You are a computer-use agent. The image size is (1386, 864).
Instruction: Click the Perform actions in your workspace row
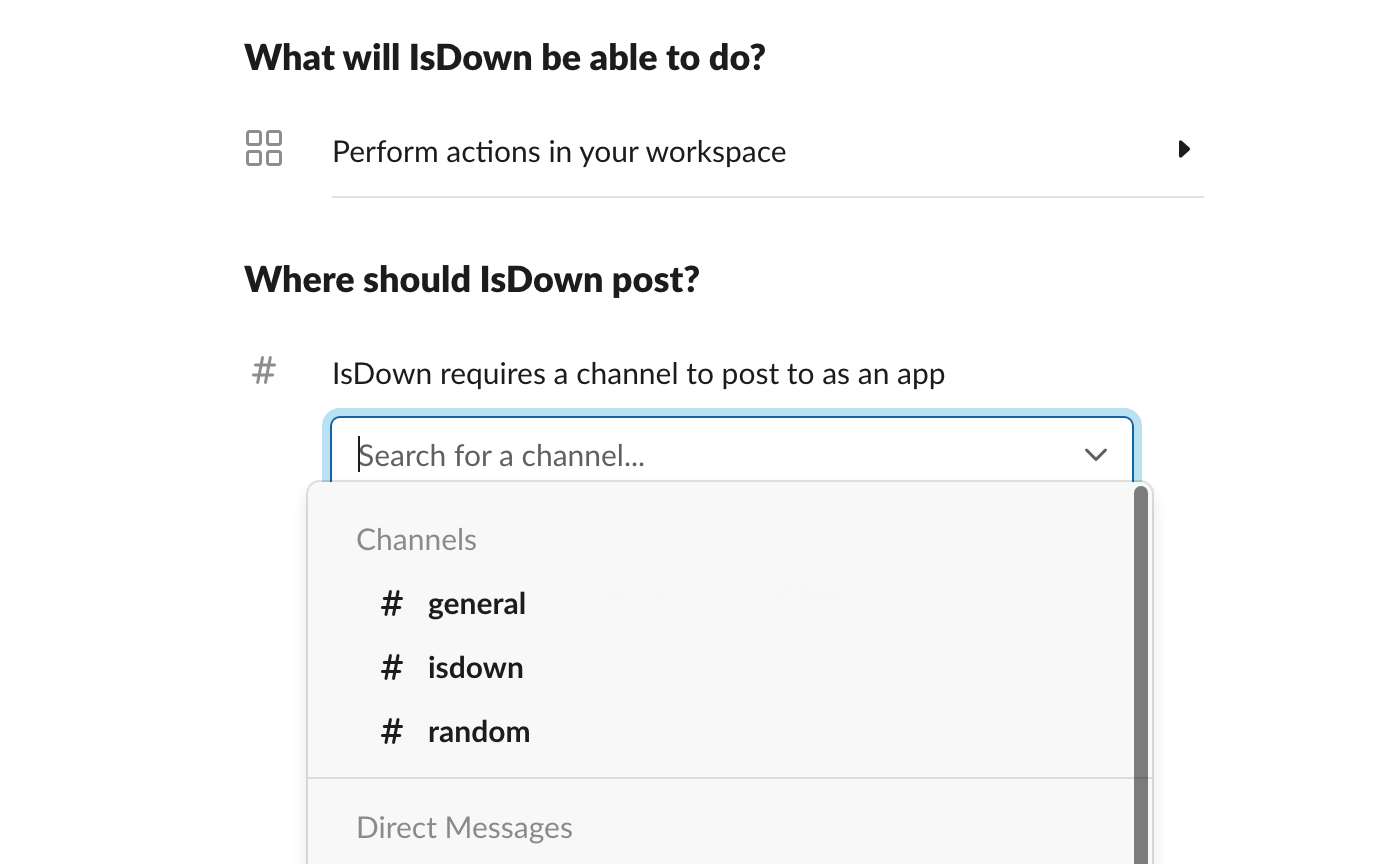(x=558, y=152)
